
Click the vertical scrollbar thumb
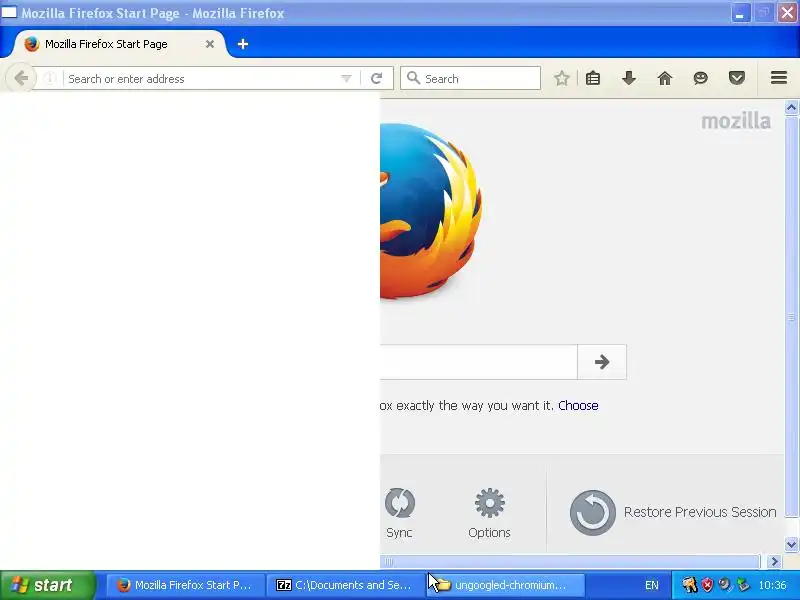pos(791,317)
